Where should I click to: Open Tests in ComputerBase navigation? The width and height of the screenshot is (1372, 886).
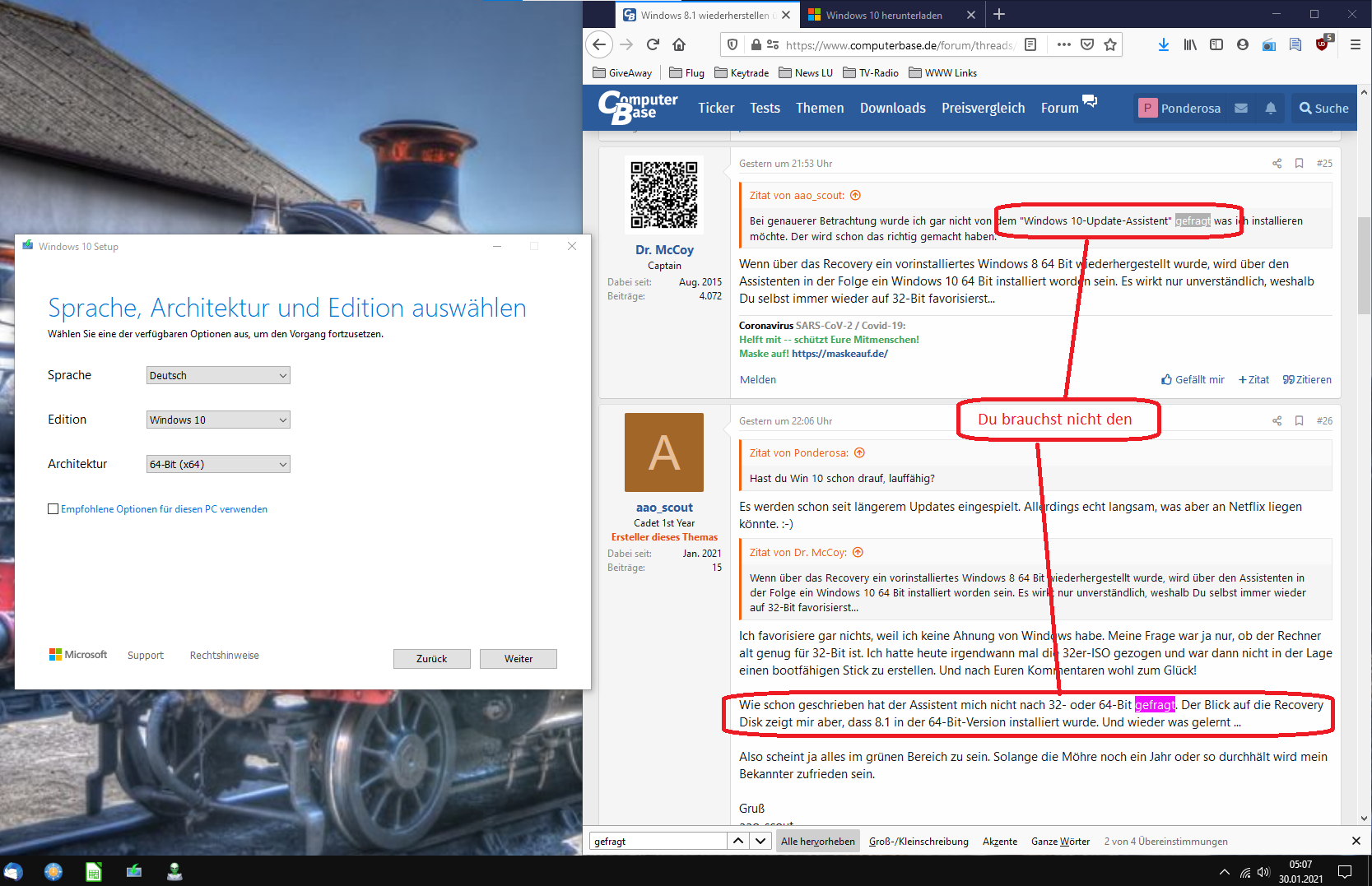(x=765, y=108)
